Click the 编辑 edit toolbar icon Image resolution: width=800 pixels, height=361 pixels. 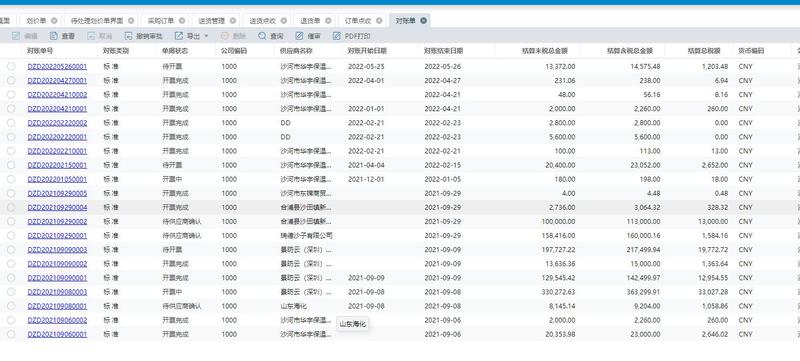(16, 36)
